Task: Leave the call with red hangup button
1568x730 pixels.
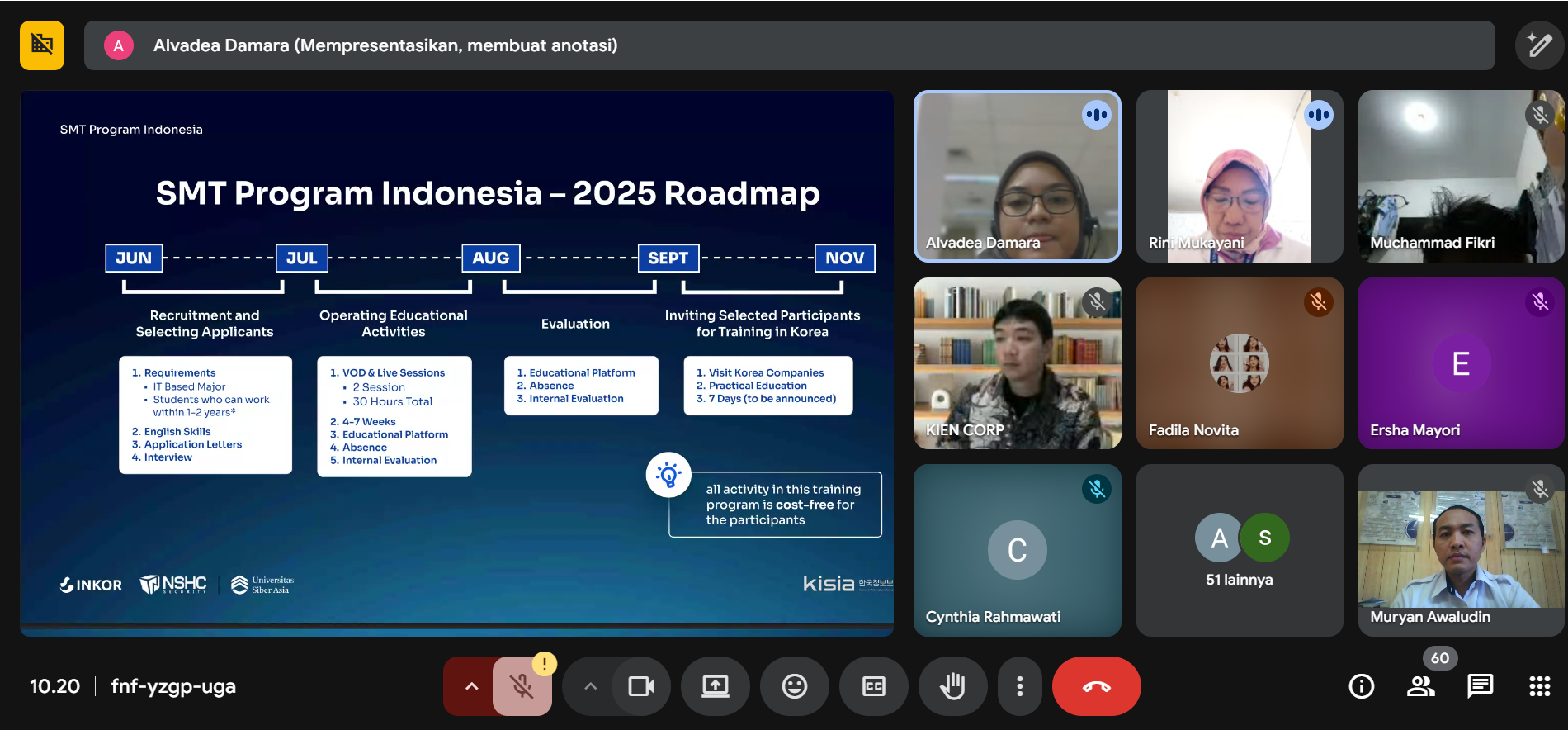Action: coord(1096,686)
